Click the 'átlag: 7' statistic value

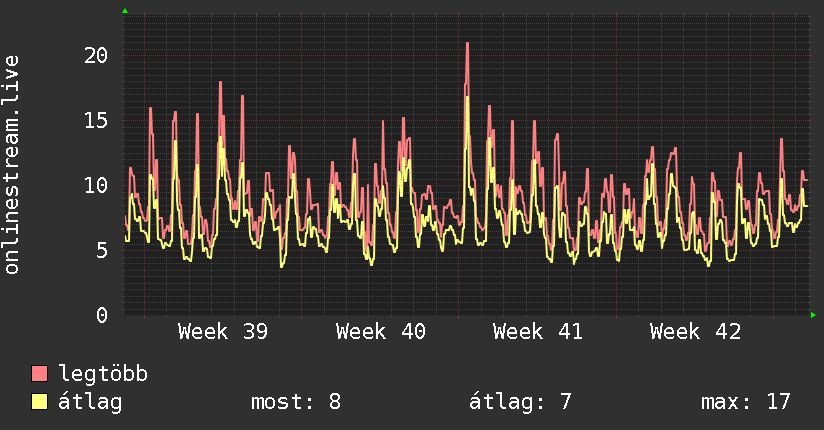[520, 402]
